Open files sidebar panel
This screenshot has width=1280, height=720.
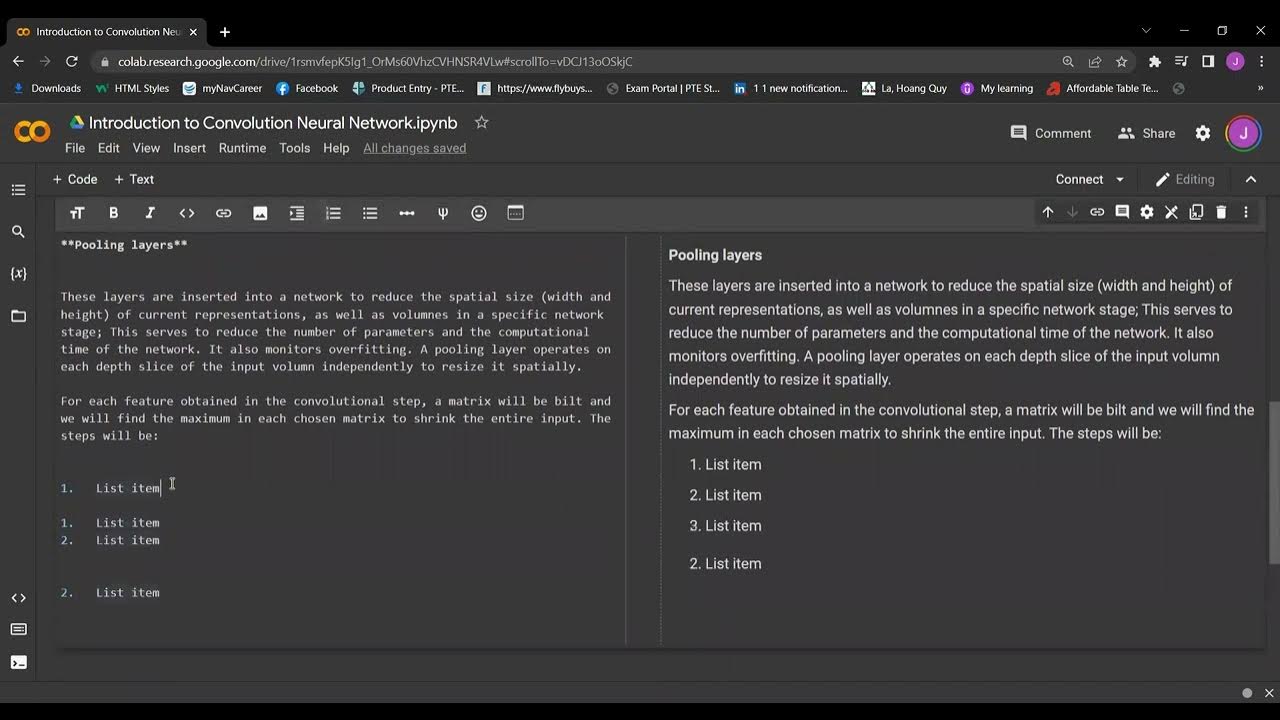[x=18, y=316]
